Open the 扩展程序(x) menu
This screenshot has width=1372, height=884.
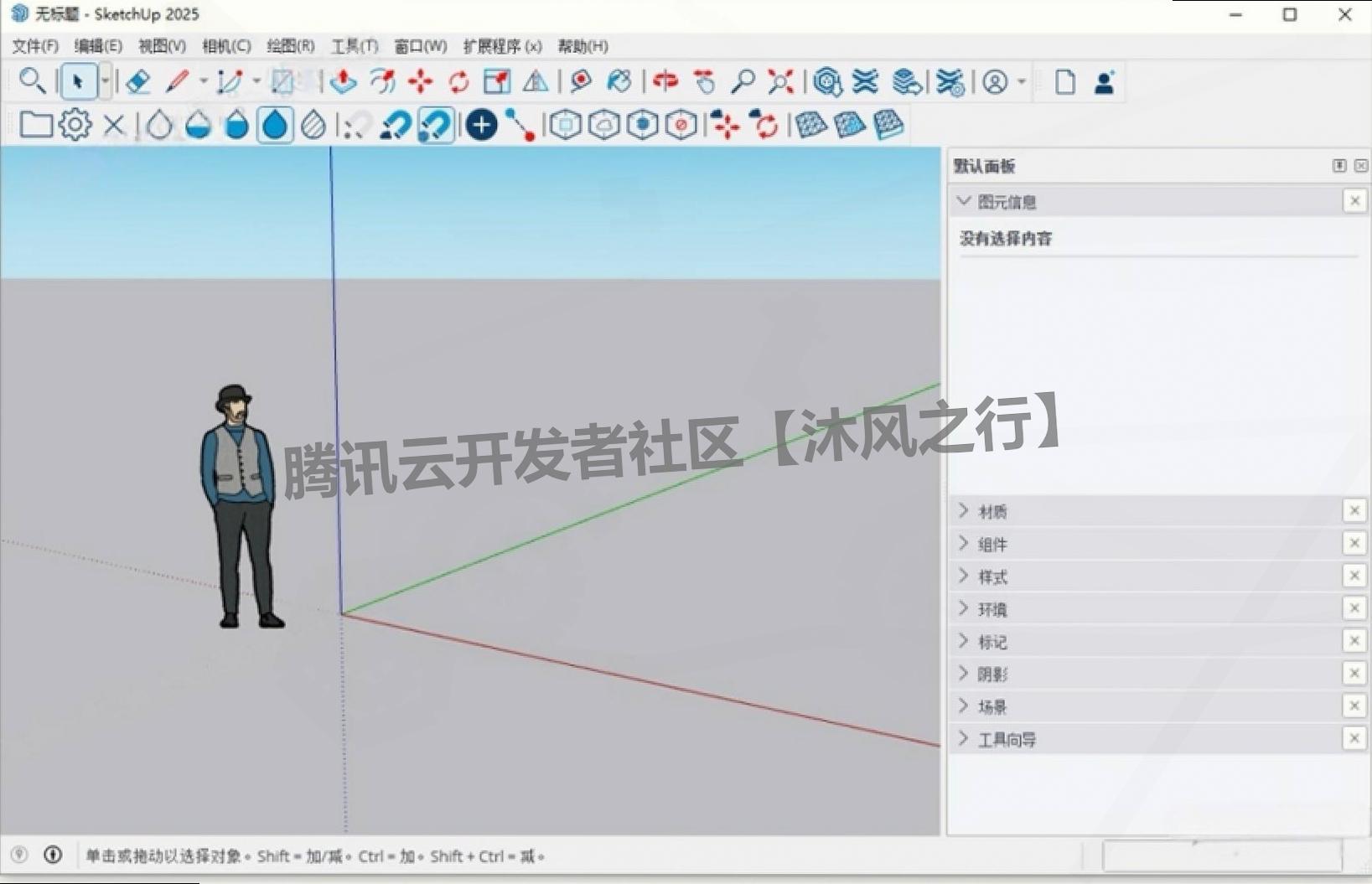(x=503, y=46)
